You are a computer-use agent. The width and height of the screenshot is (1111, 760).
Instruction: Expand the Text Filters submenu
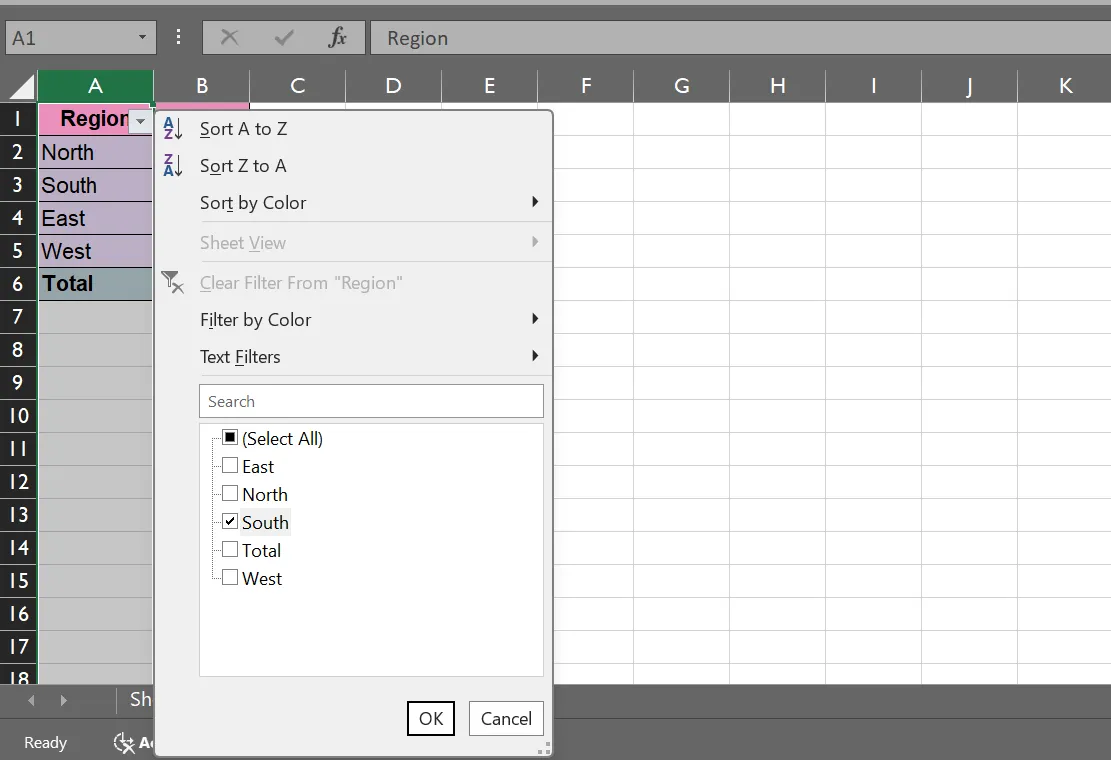coord(536,356)
